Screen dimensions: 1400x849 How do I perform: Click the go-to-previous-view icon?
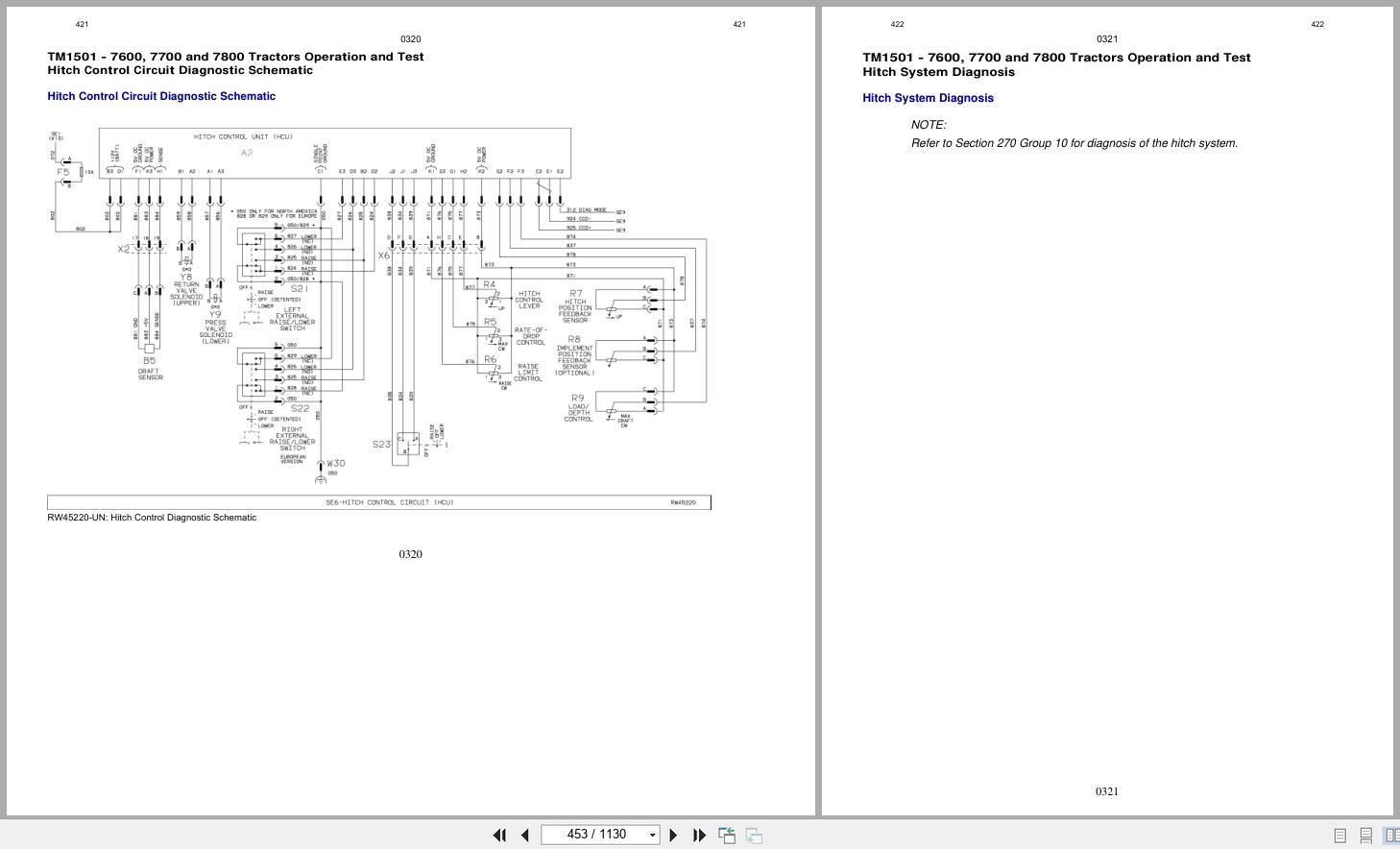(727, 836)
